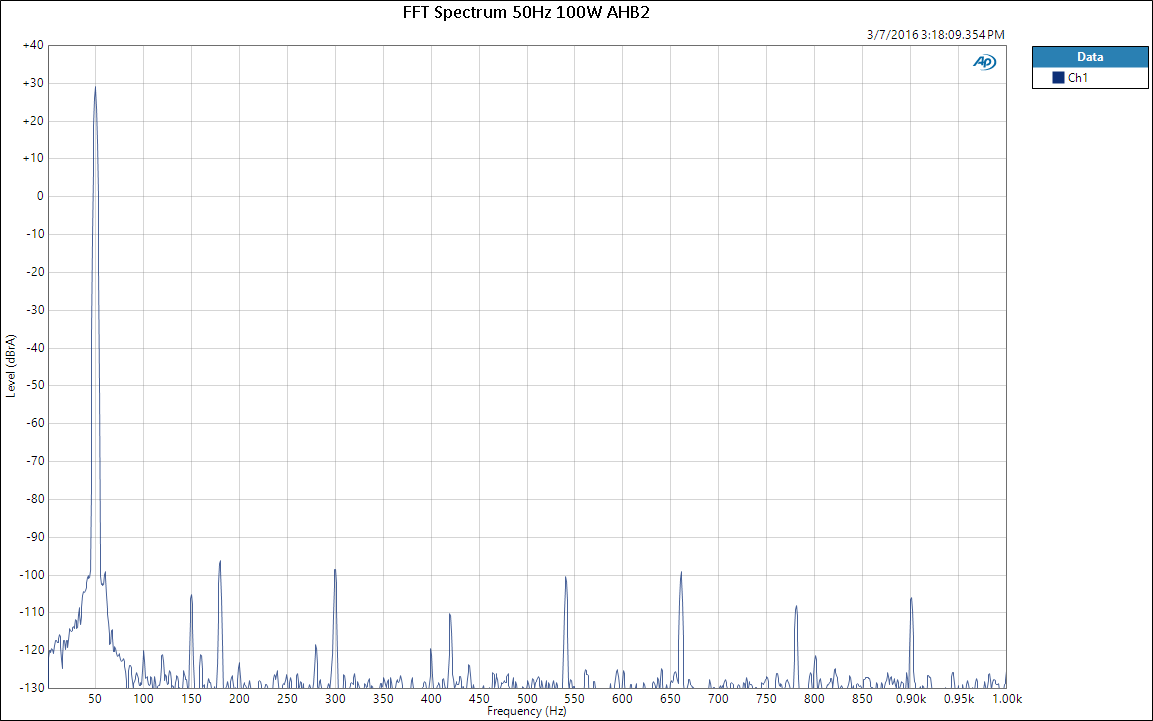Click the Frequency (Hz) axis title
Viewport: 1153px width, 721px height.
(526, 711)
